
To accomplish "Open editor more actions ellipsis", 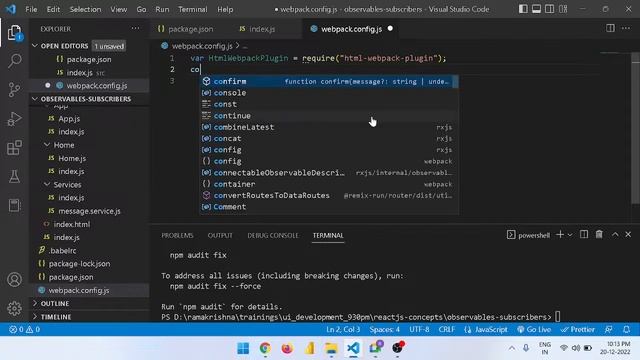I will [626, 28].
